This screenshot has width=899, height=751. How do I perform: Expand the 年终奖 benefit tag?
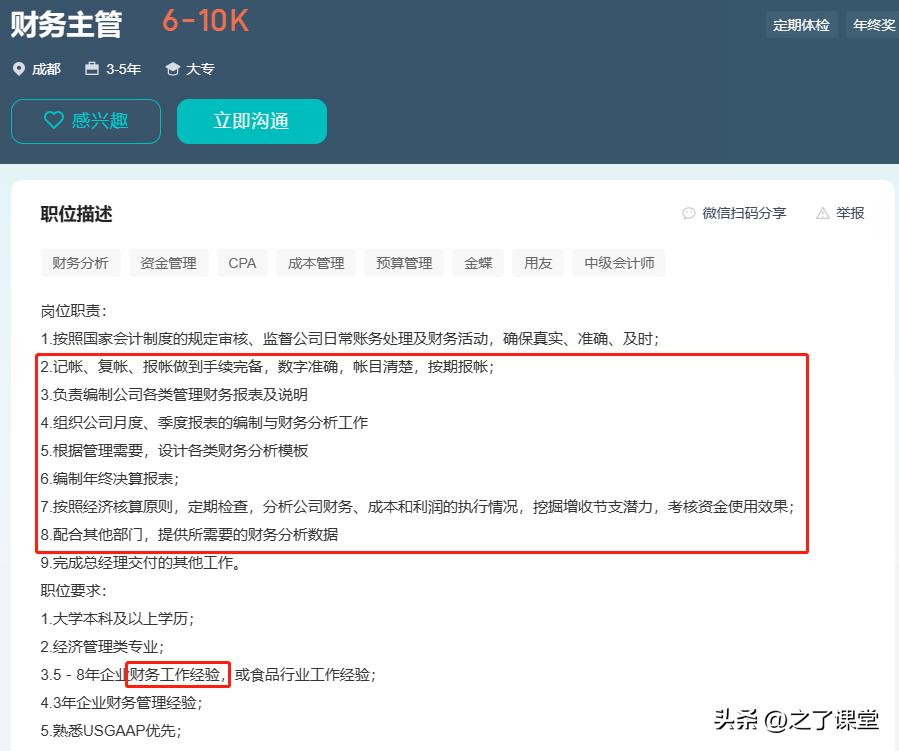[872, 24]
